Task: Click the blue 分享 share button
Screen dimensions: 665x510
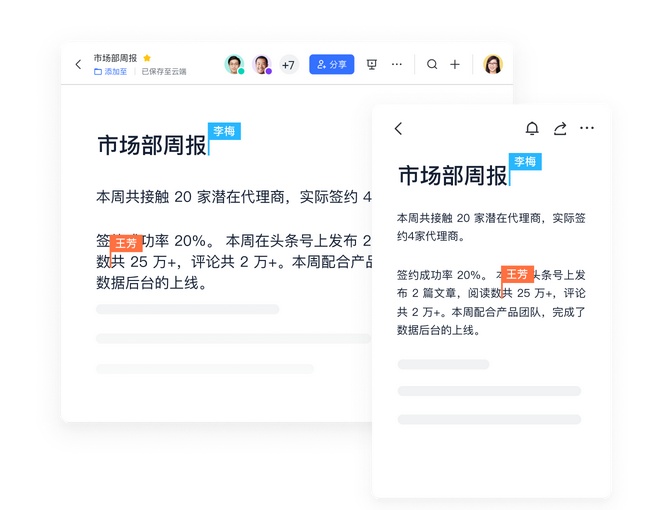Action: [x=332, y=64]
